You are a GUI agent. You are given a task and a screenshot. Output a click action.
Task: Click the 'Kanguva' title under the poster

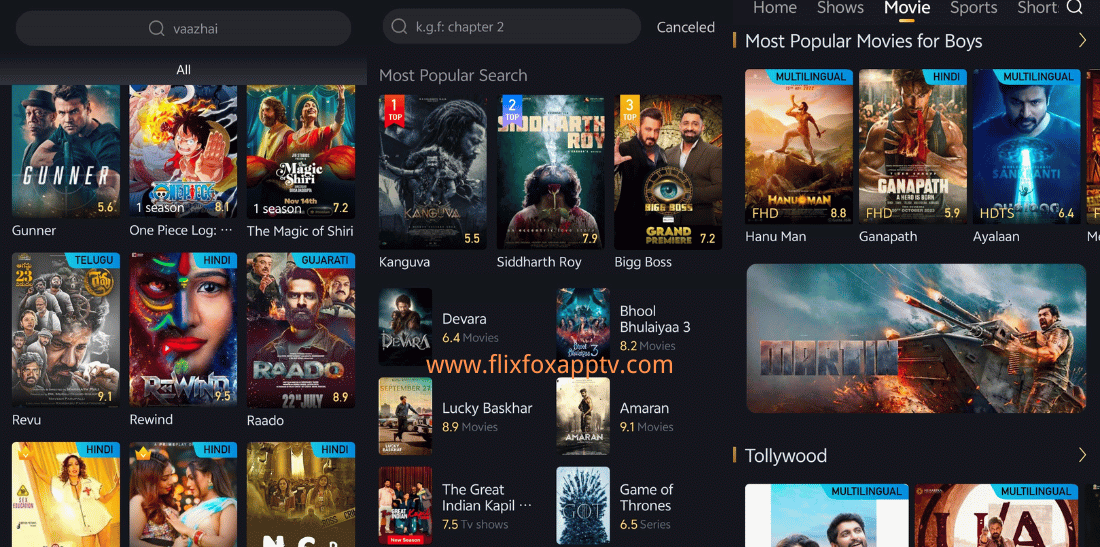pos(404,262)
